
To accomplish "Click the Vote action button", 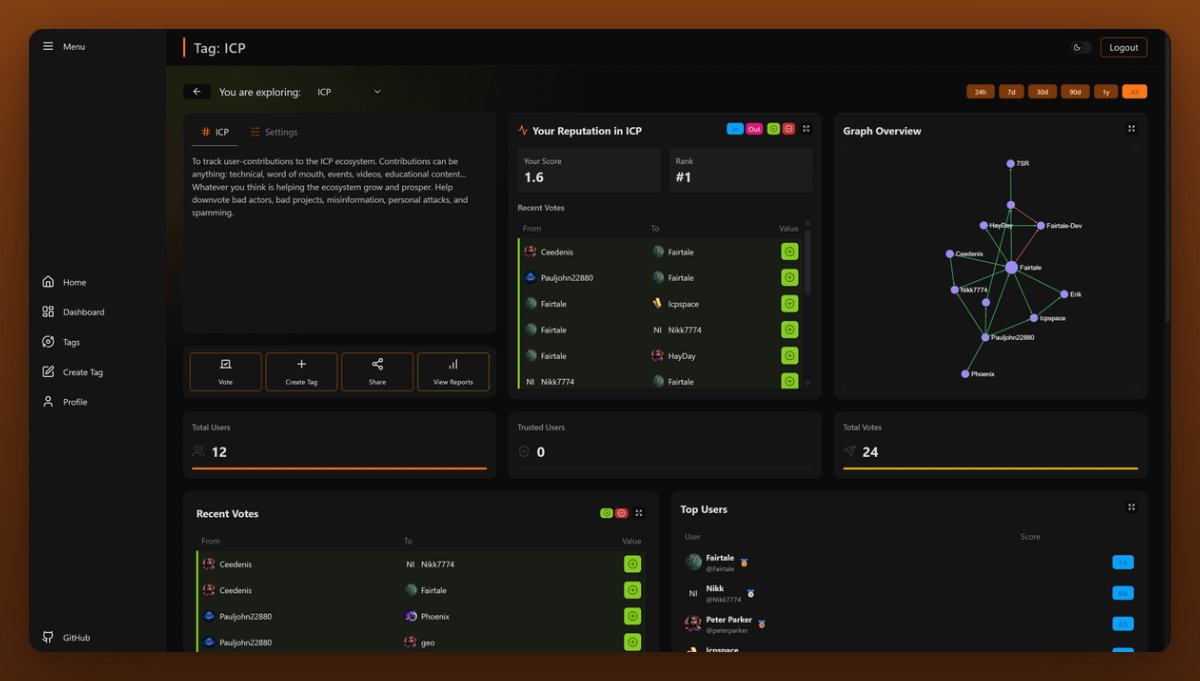I will 225,371.
